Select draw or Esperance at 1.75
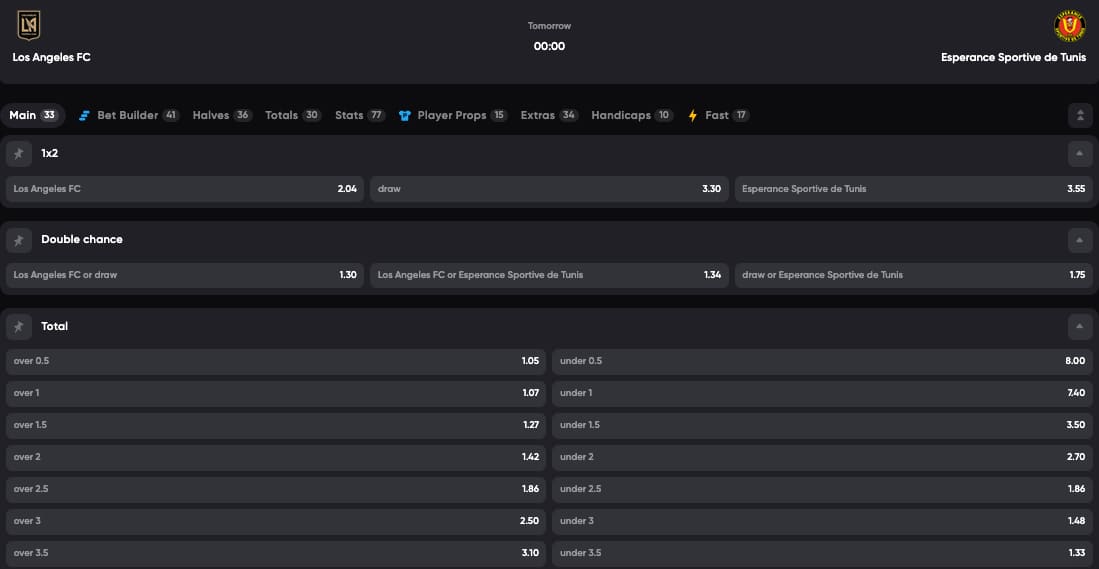 (x=914, y=275)
